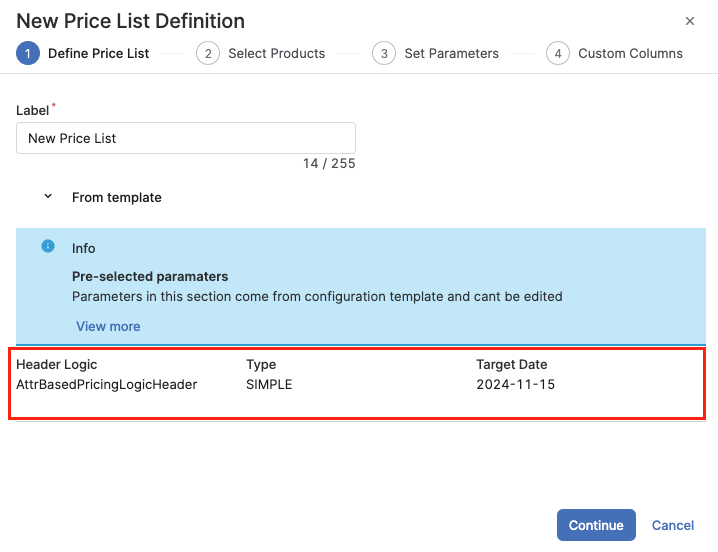This screenshot has height=552, width=718.
Task: Click the target date 2024-11-15
Action: [515, 384]
